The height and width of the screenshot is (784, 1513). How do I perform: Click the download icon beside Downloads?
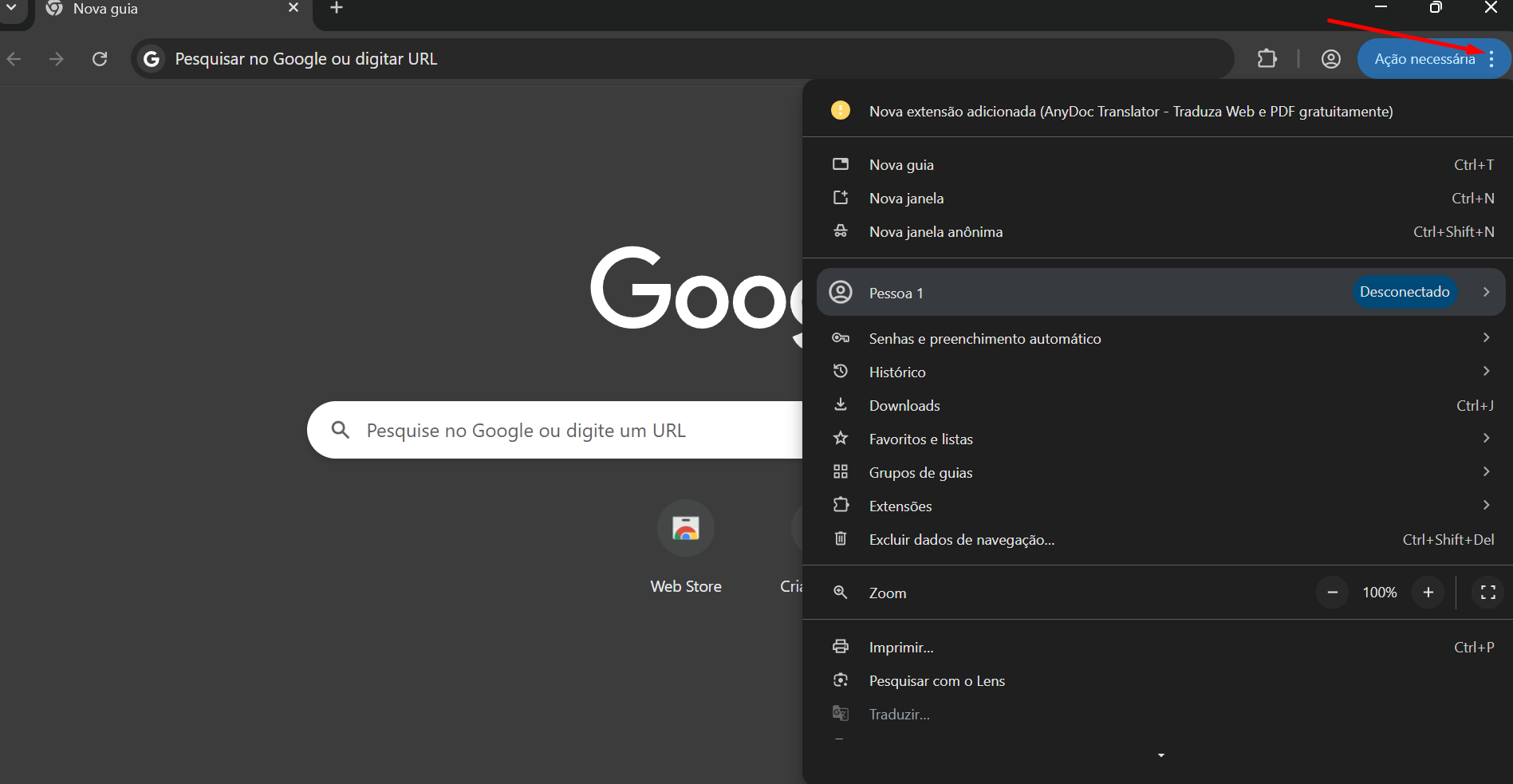(x=841, y=404)
